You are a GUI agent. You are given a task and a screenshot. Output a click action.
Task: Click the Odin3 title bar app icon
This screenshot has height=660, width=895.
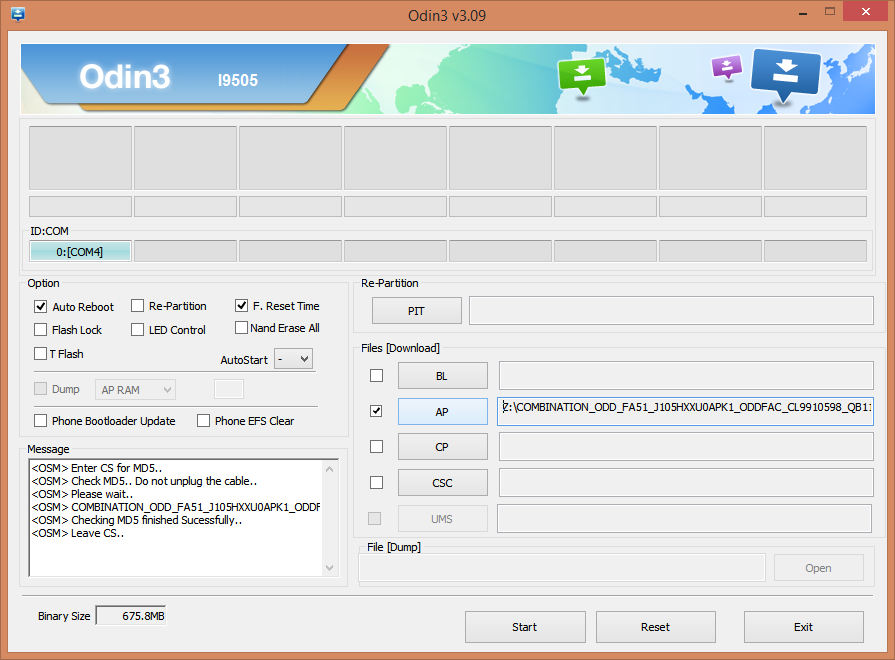(x=18, y=14)
